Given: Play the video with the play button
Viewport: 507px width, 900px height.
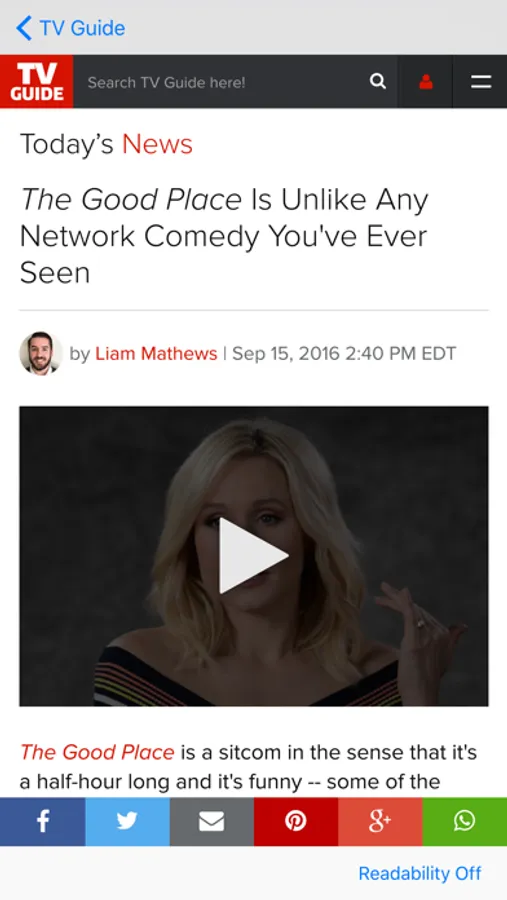Looking at the screenshot, I should click(253, 556).
